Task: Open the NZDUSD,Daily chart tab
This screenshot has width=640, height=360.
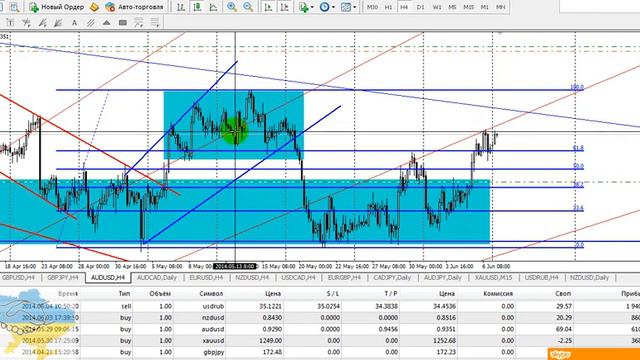Action: 589,278
